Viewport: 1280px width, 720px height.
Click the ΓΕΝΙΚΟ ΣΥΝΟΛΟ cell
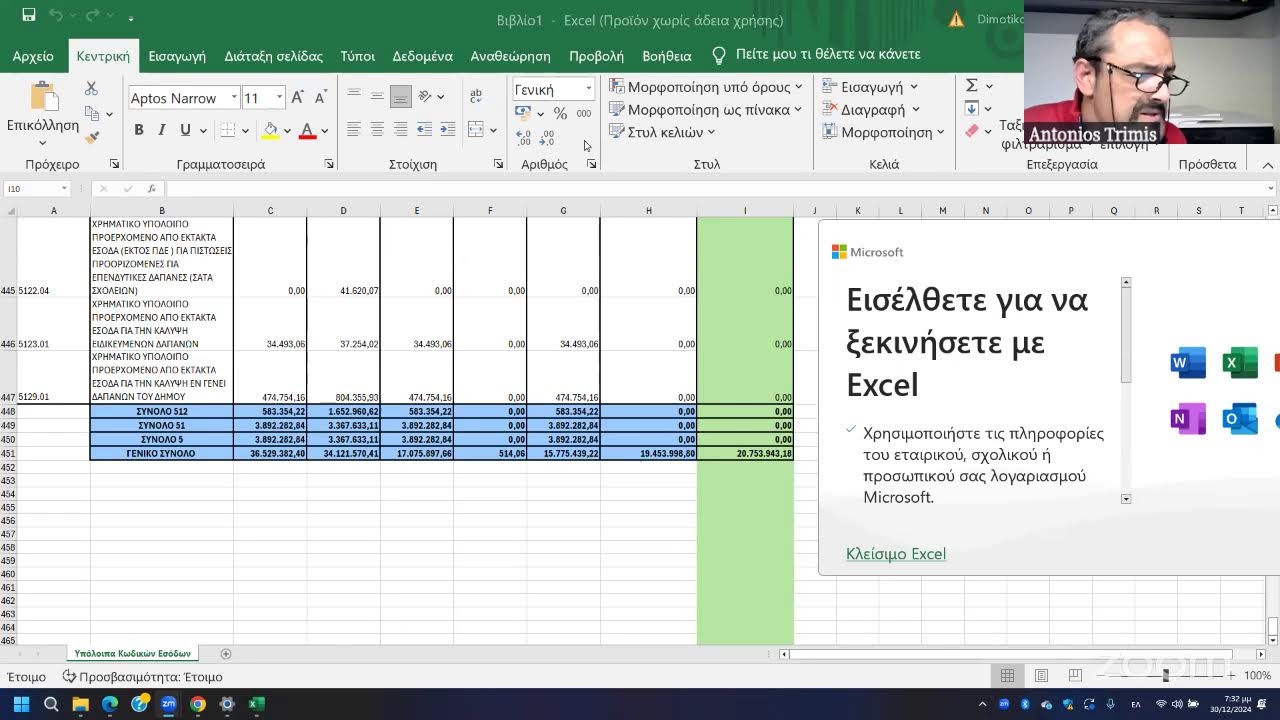pos(161,454)
